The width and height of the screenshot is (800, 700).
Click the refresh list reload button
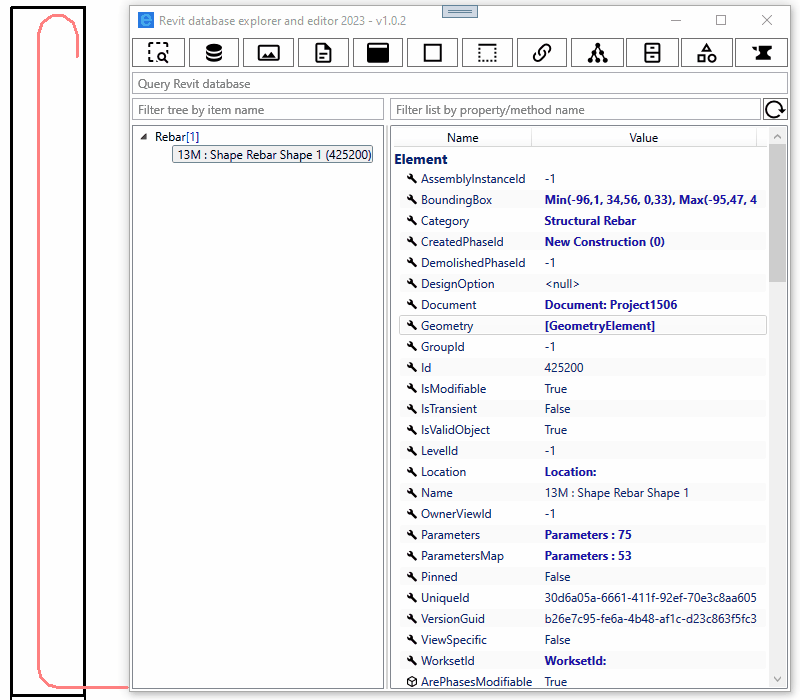[x=775, y=109]
